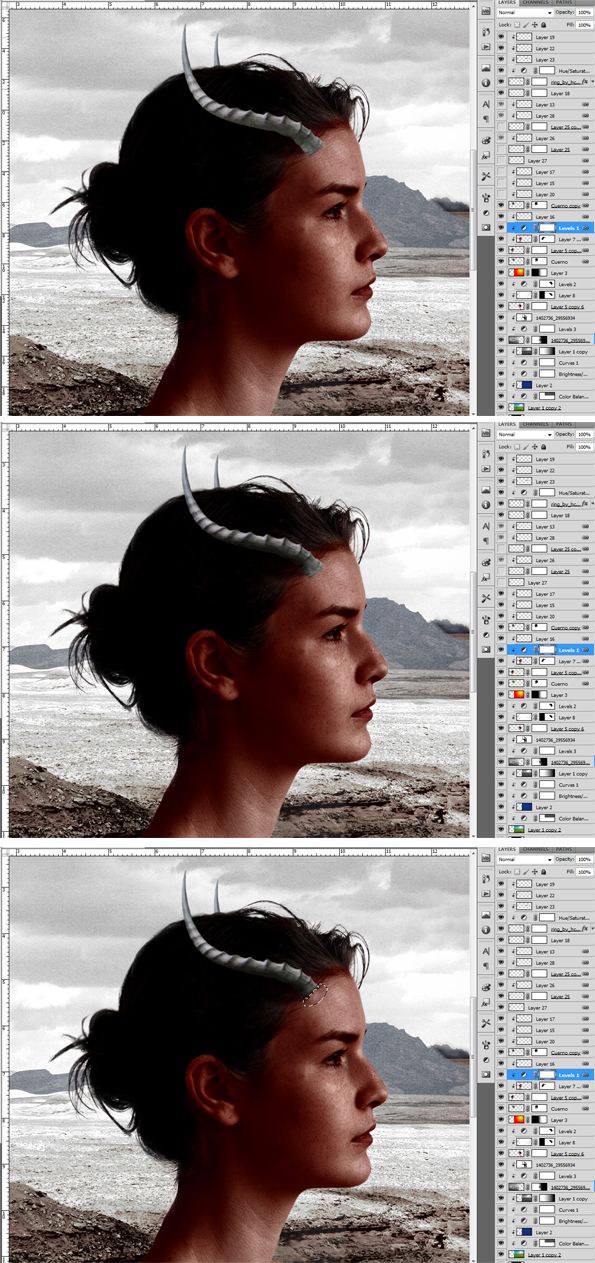Open History panel icon in top screenshot
This screenshot has width=595, height=1263.
point(486,32)
